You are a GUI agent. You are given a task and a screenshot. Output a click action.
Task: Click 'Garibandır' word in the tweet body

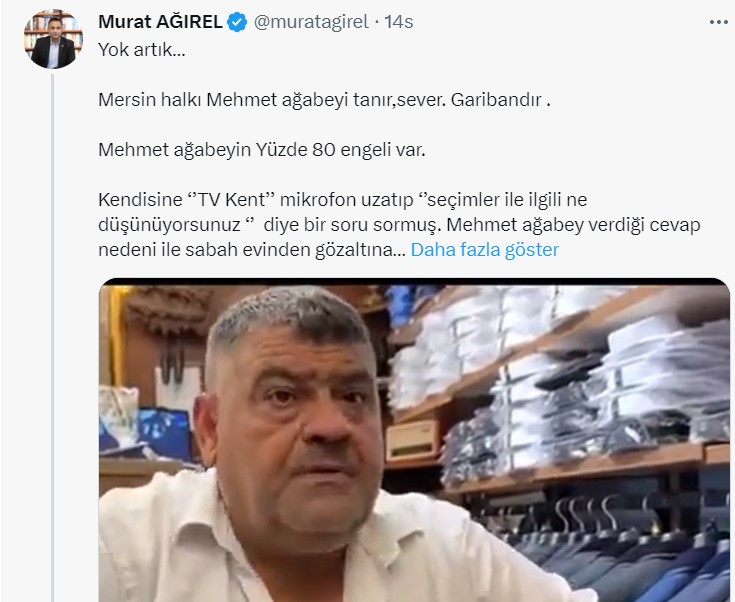(x=496, y=99)
